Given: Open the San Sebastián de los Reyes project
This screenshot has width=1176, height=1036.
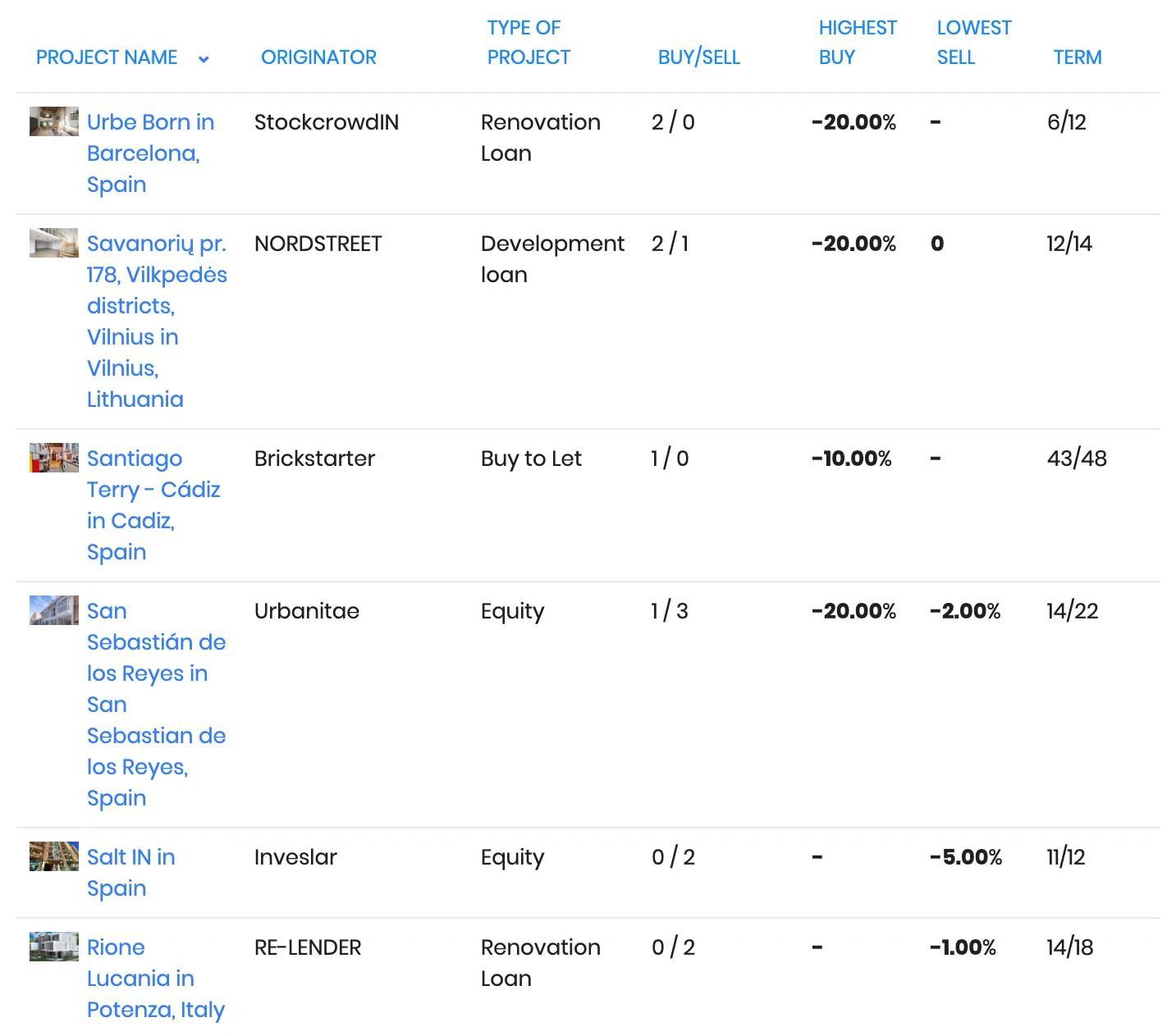Looking at the screenshot, I should [156, 705].
